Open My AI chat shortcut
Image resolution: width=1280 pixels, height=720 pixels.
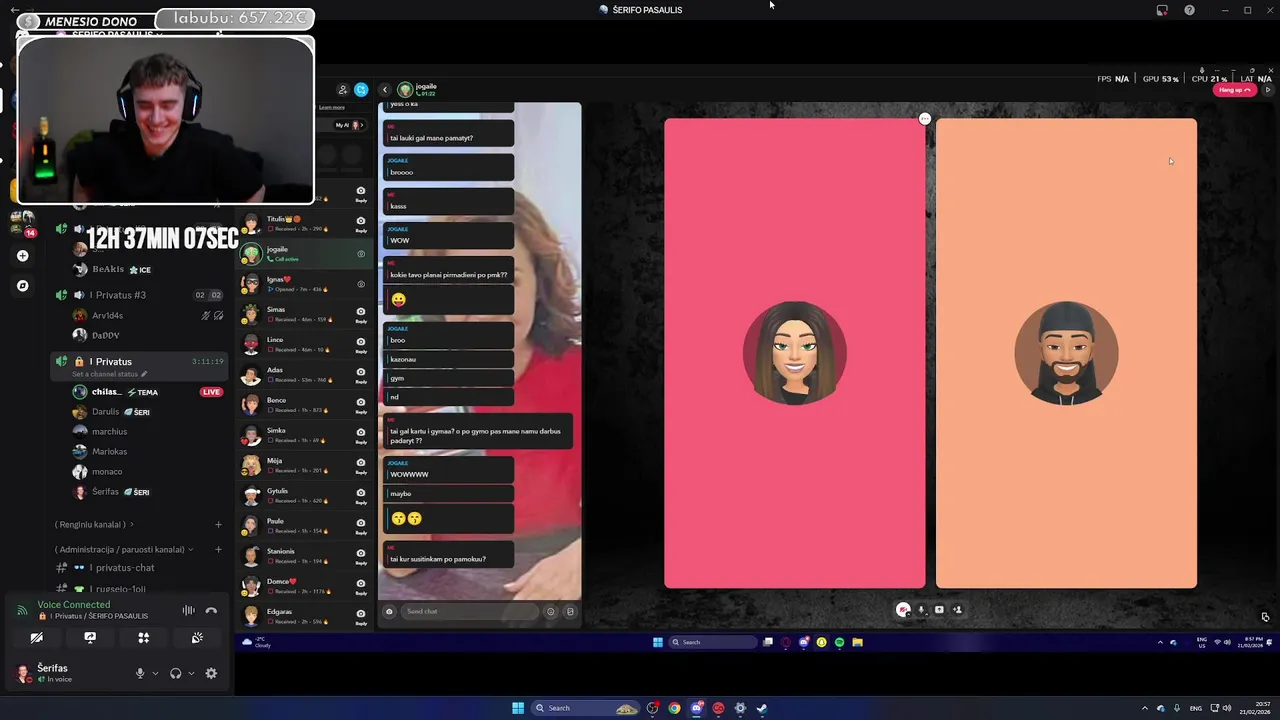pos(349,125)
